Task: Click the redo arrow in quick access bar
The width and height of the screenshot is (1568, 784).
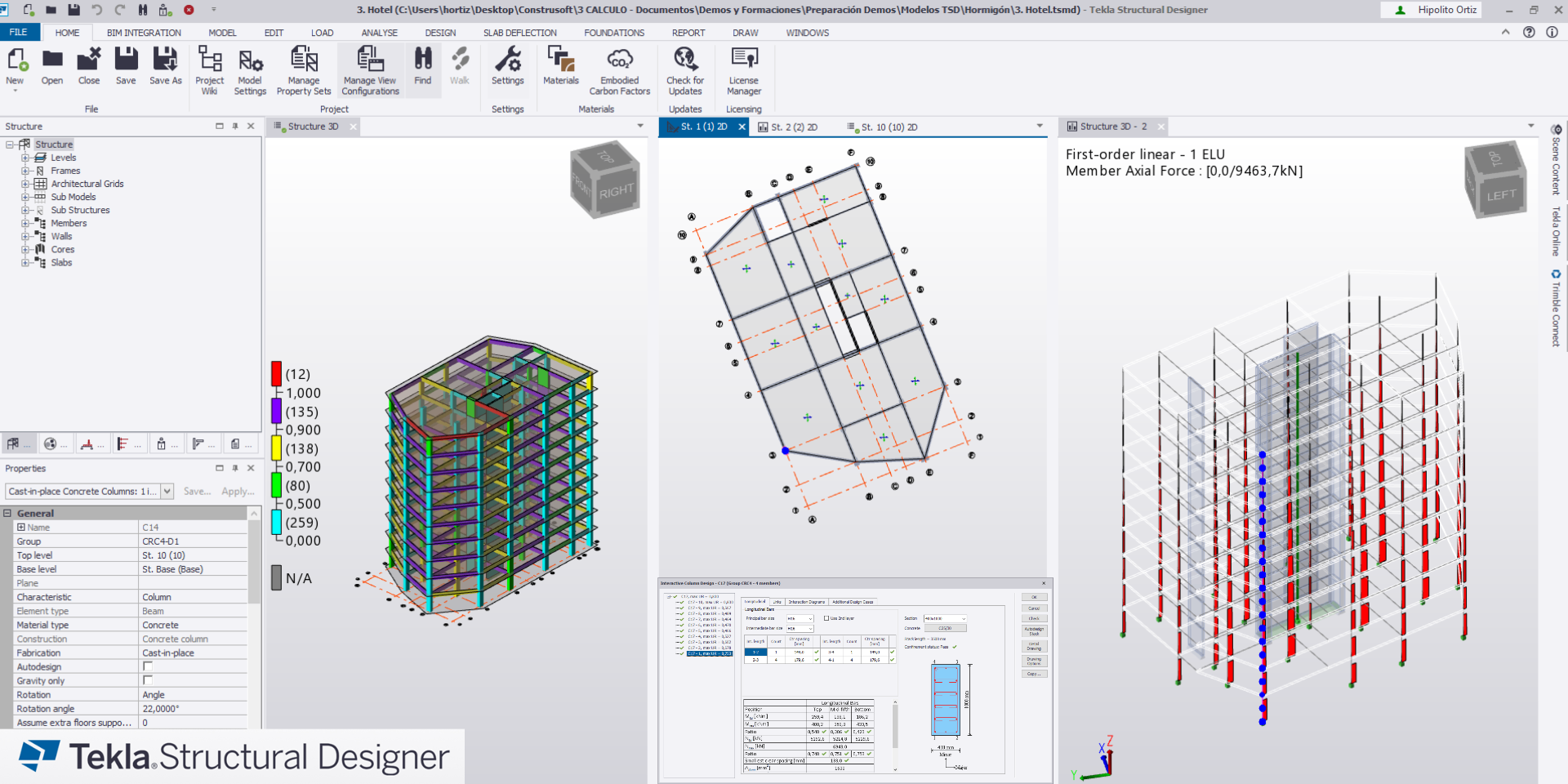Action: pyautogui.click(x=120, y=10)
